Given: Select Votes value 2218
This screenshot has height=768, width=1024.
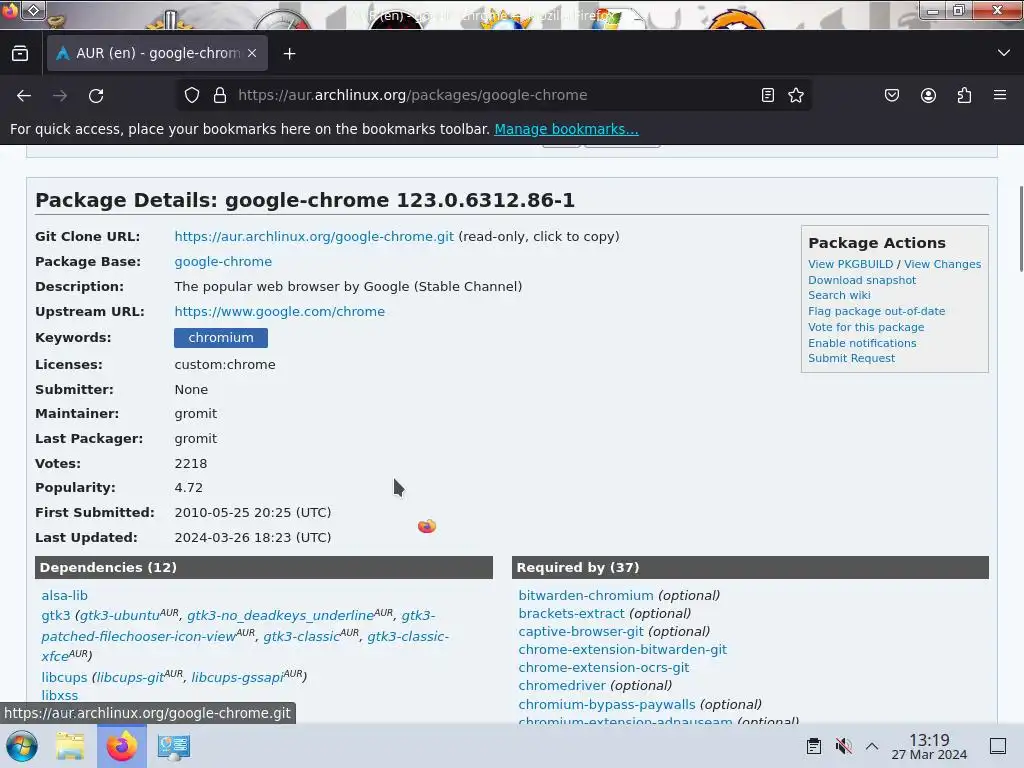Looking at the screenshot, I should coord(191,464).
